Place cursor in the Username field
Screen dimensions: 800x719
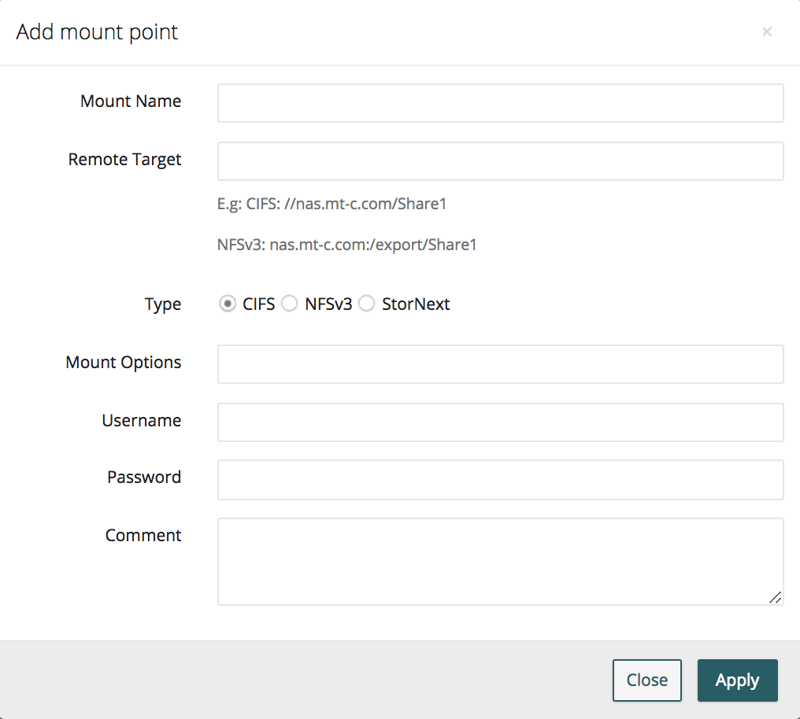point(500,422)
